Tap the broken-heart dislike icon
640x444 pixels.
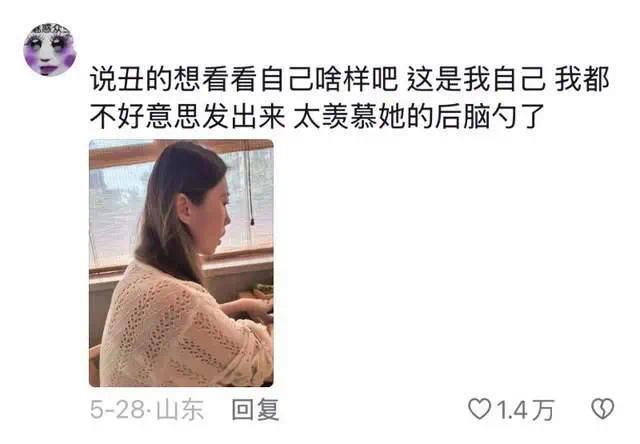603,408
